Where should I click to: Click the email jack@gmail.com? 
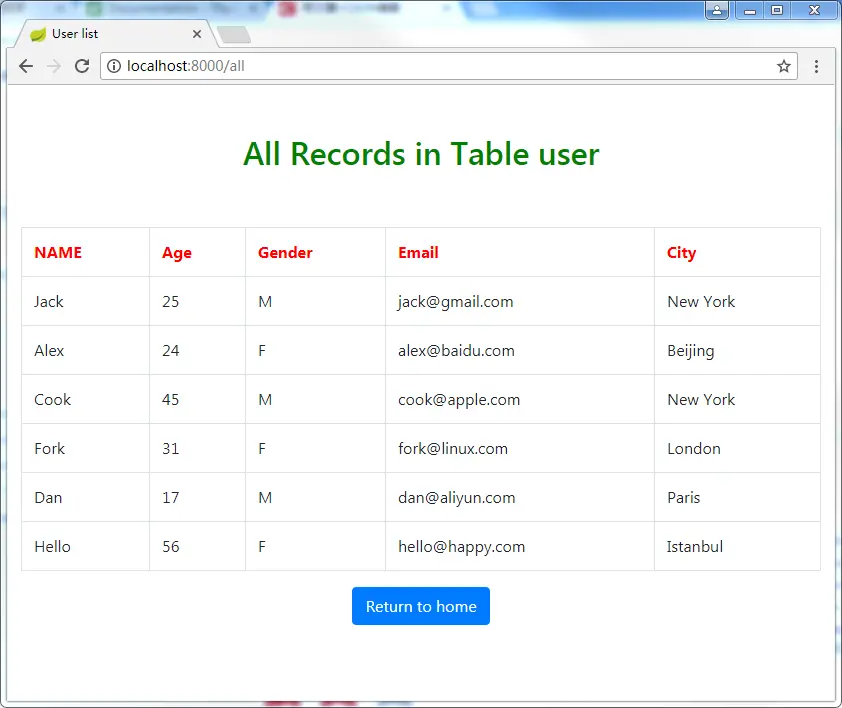coord(456,302)
